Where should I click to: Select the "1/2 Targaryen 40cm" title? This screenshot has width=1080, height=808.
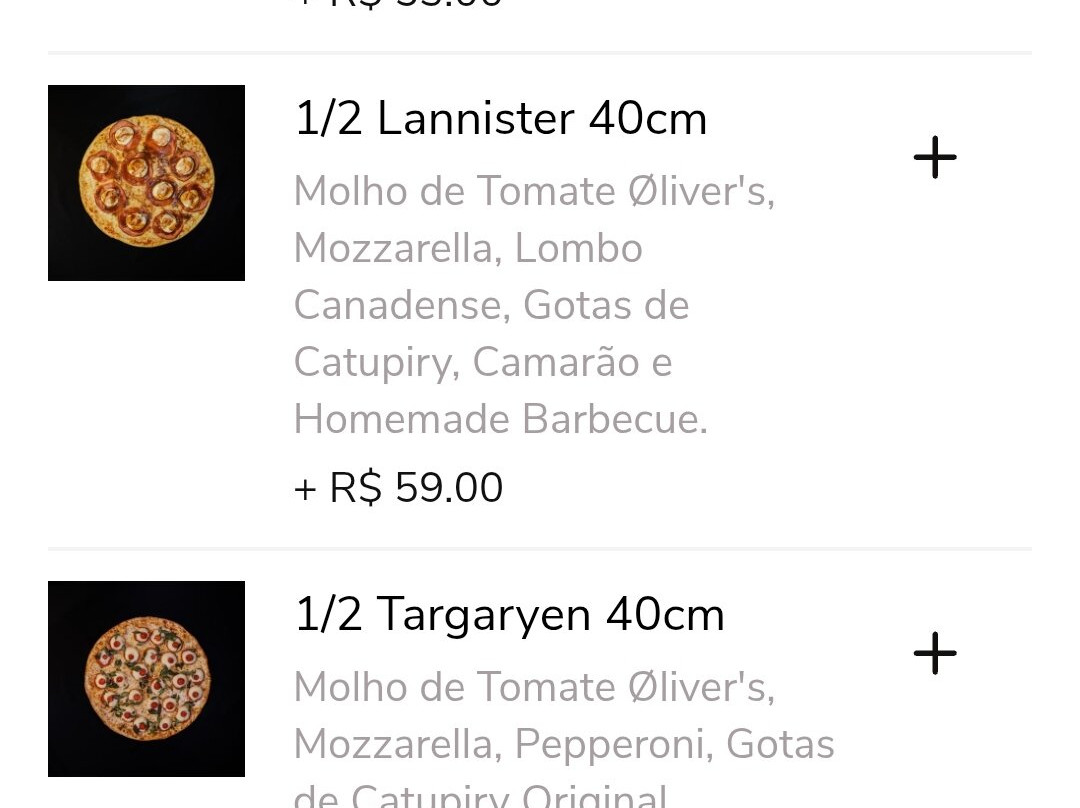coord(509,615)
